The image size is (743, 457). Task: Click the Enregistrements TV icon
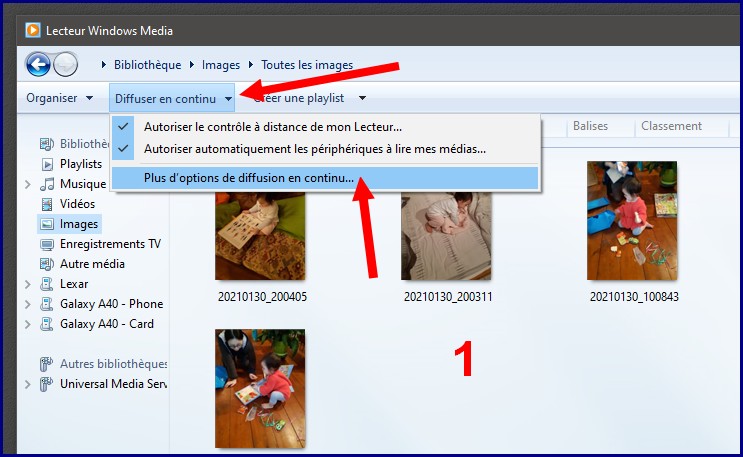pyautogui.click(x=47, y=244)
